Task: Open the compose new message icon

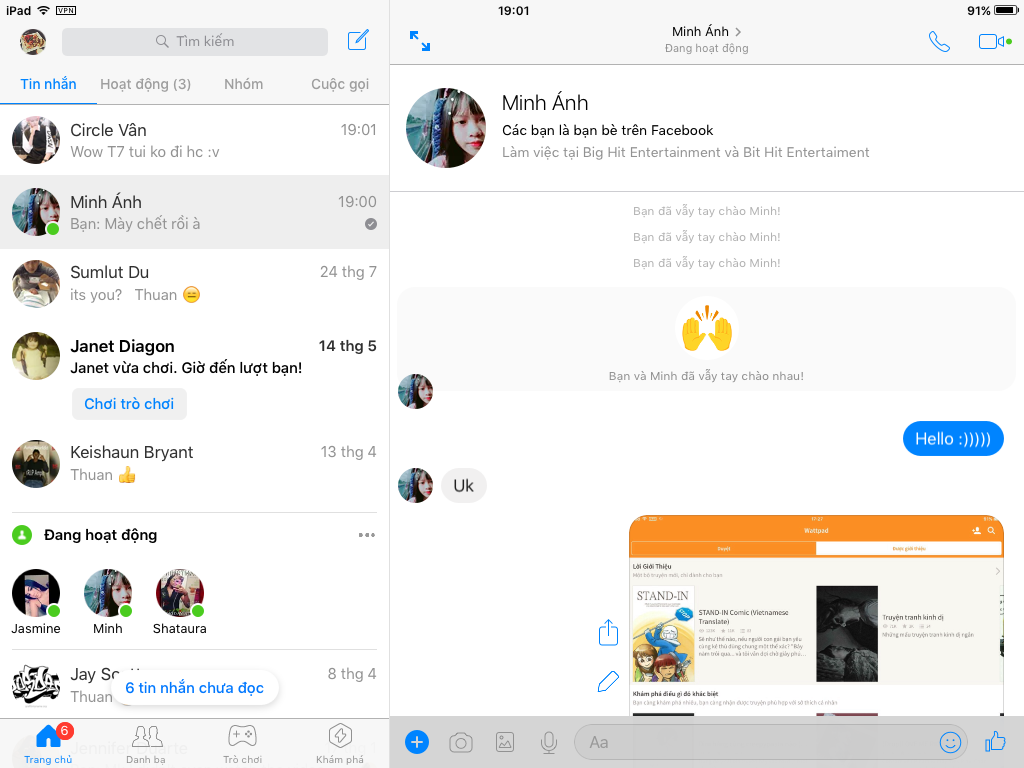Action: coord(358,40)
